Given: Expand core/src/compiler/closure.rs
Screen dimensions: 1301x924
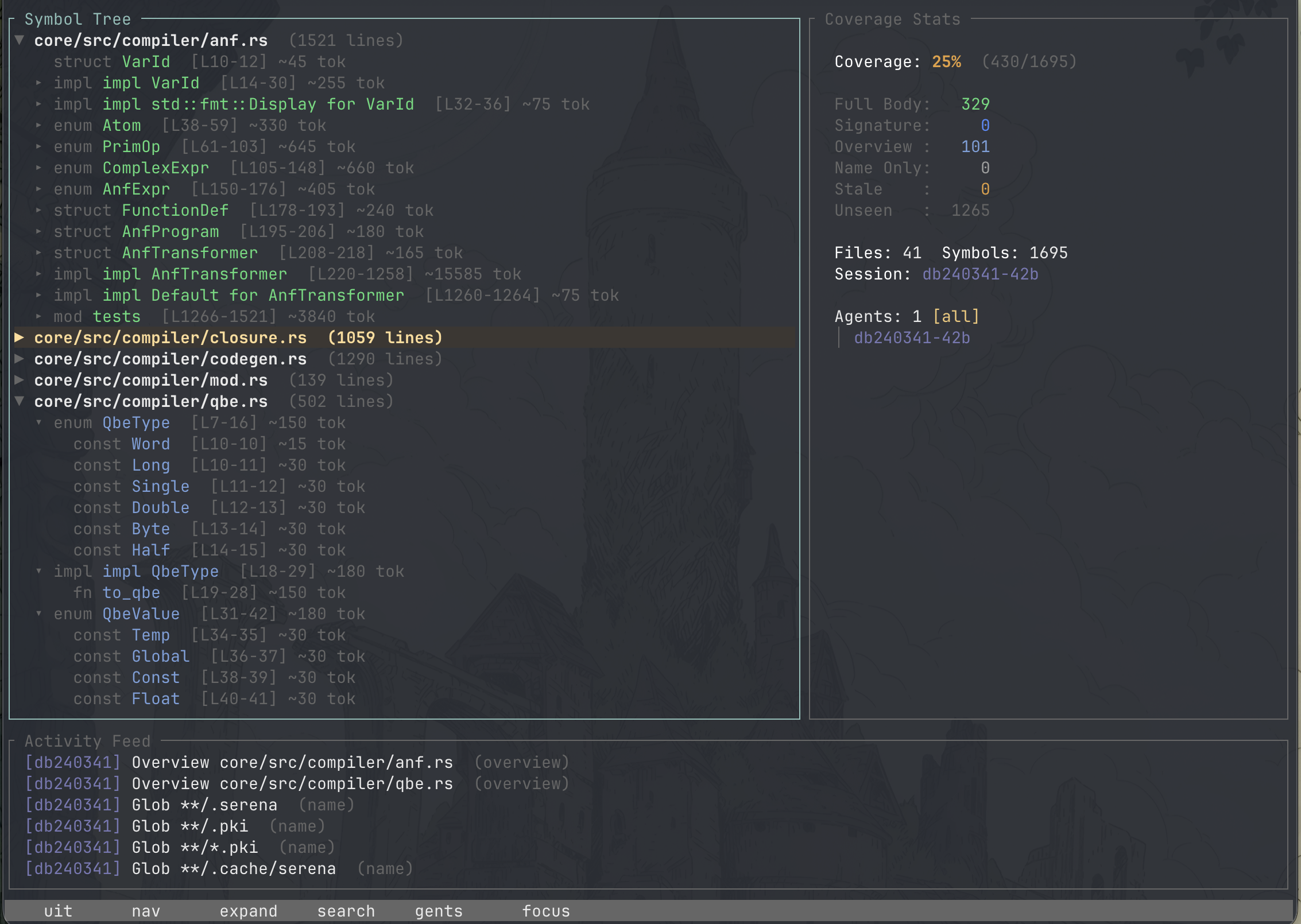Looking at the screenshot, I should point(19,337).
